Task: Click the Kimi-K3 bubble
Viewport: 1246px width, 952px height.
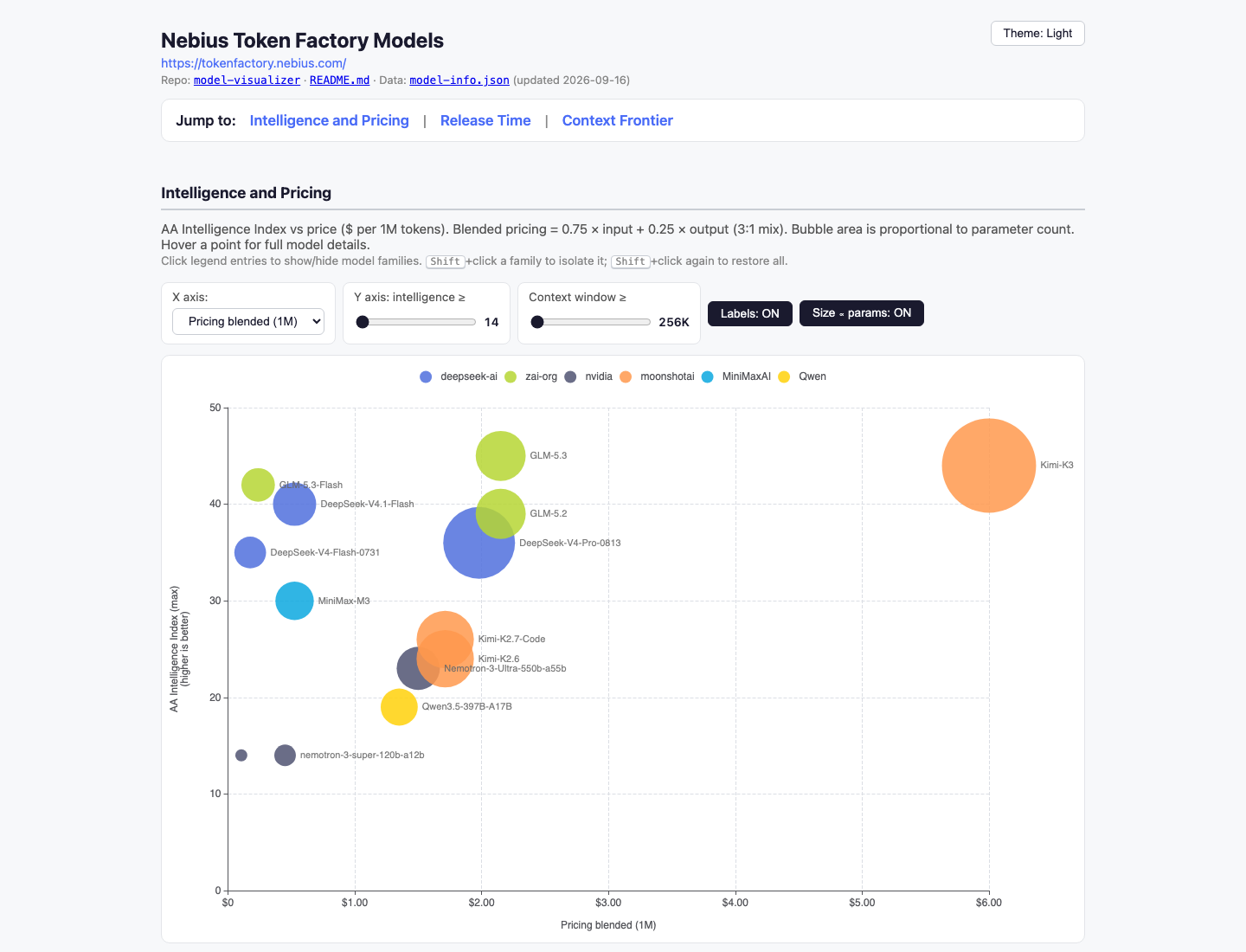Action: coord(989,466)
